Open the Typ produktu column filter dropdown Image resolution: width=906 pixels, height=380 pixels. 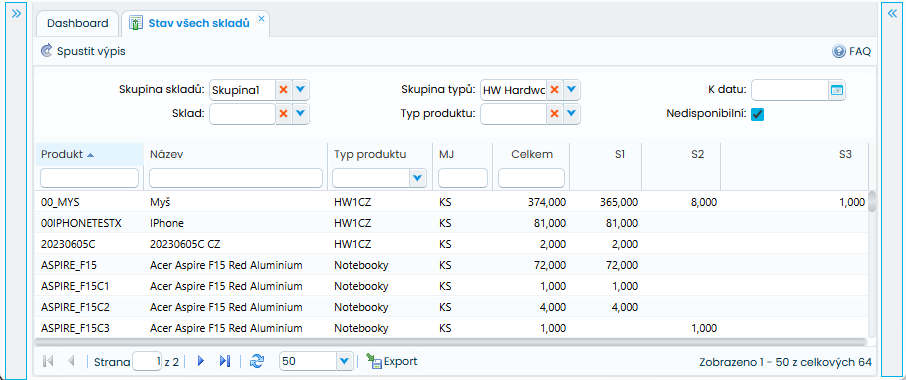coord(418,178)
